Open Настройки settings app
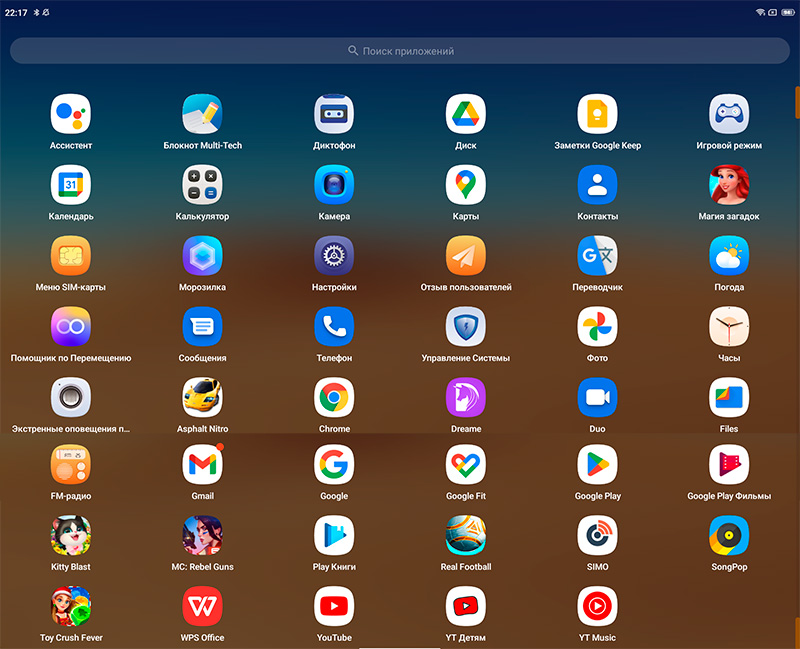The image size is (800, 649). point(334,256)
